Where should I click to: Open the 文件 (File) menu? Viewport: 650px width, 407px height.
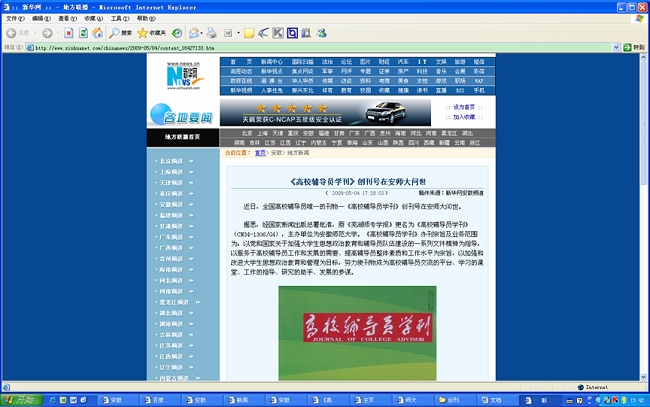tap(15, 19)
